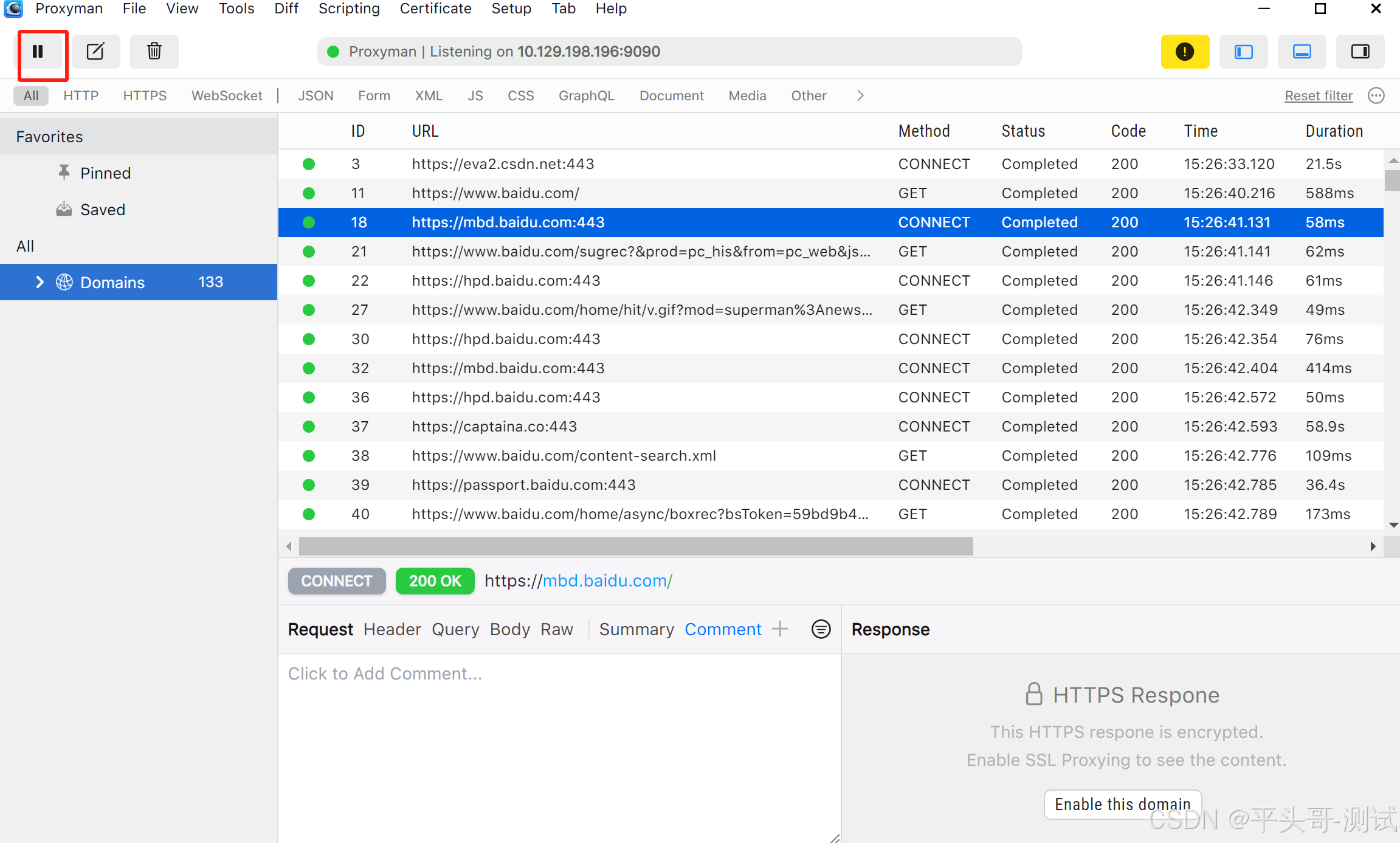Add a custom request tab with plus icon
Image resolution: width=1400 pixels, height=843 pixels.
(x=780, y=629)
